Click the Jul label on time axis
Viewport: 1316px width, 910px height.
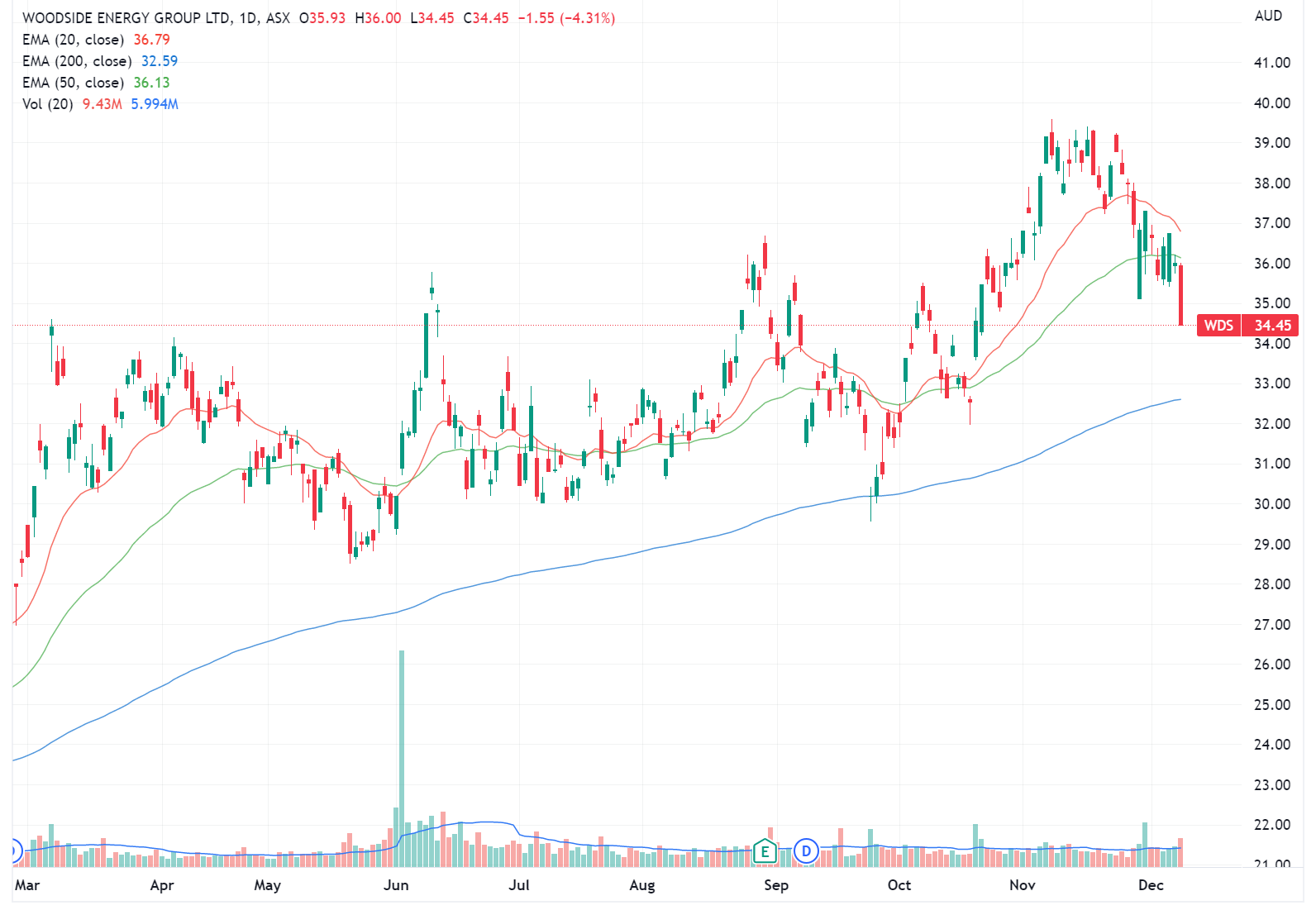pyautogui.click(x=519, y=885)
